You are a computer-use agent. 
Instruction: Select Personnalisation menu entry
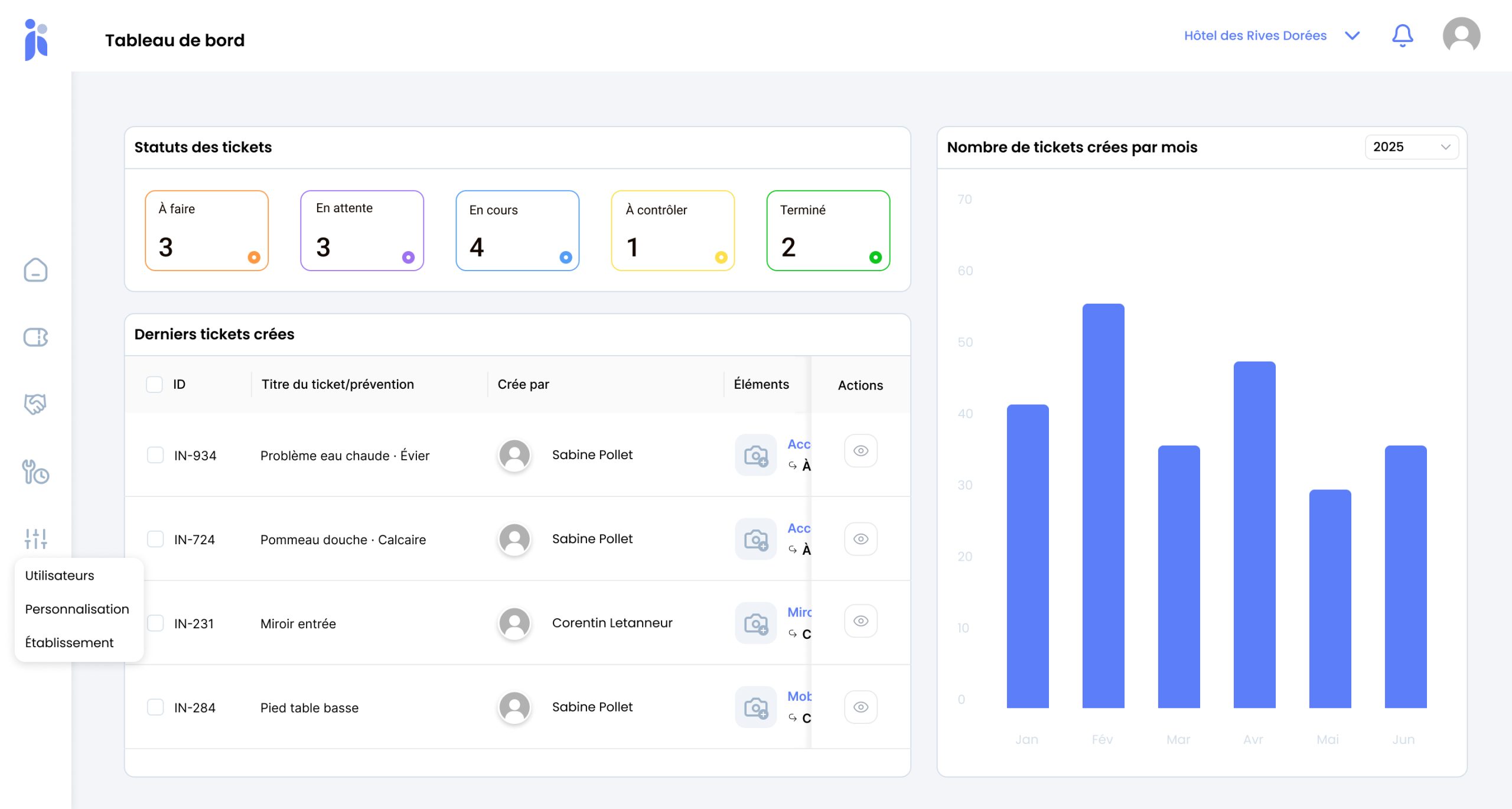click(77, 609)
